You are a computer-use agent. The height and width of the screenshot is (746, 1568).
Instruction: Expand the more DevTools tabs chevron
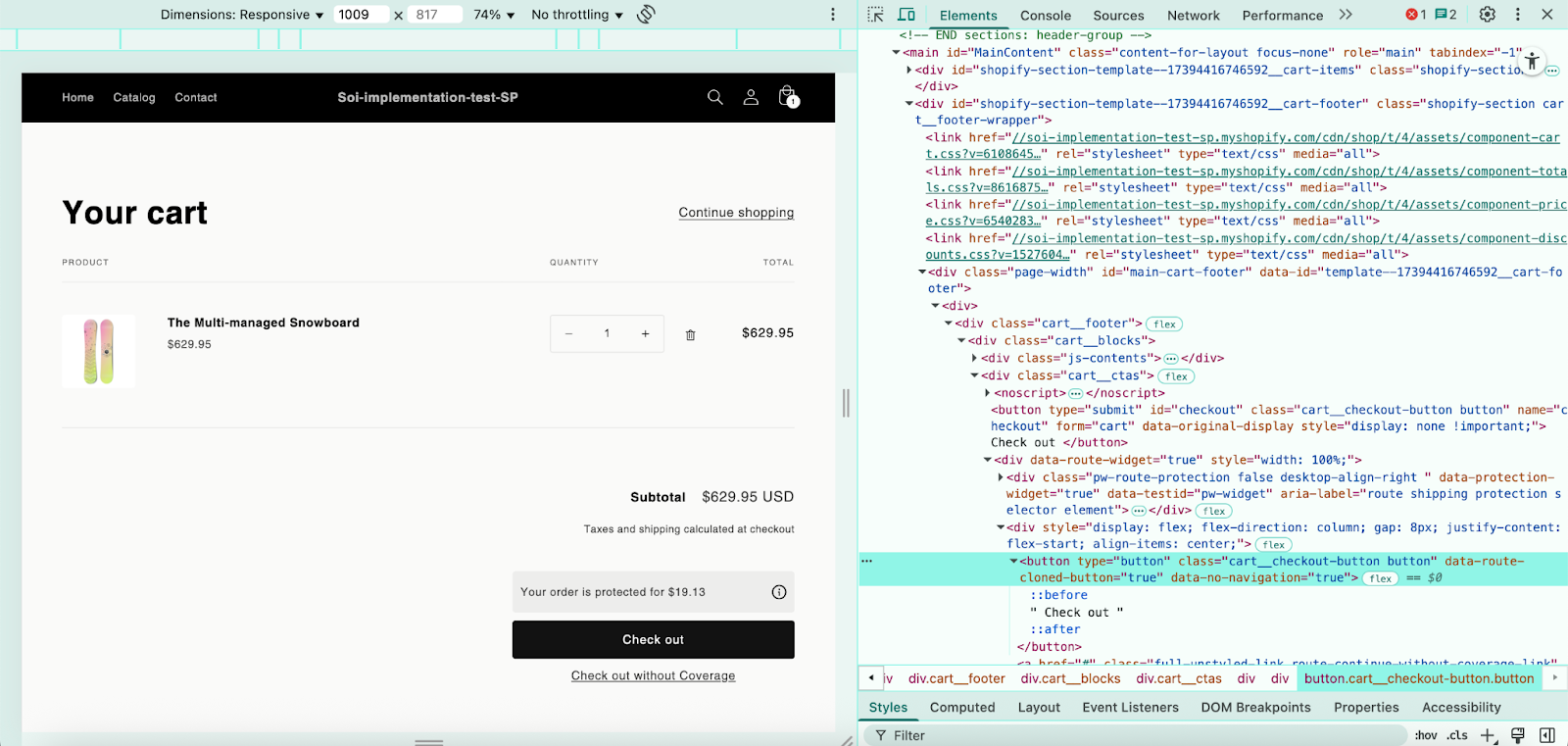1346,15
